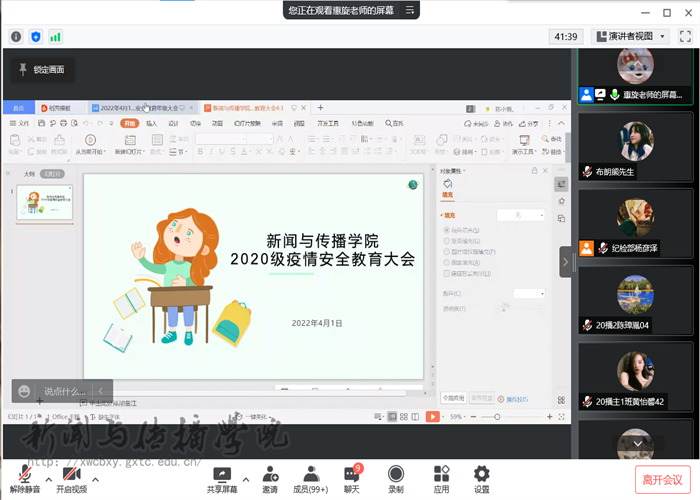Screen dimensions: 700x500
Task: Collapse the participant sidebar with the side chevron
Action: click(565, 261)
